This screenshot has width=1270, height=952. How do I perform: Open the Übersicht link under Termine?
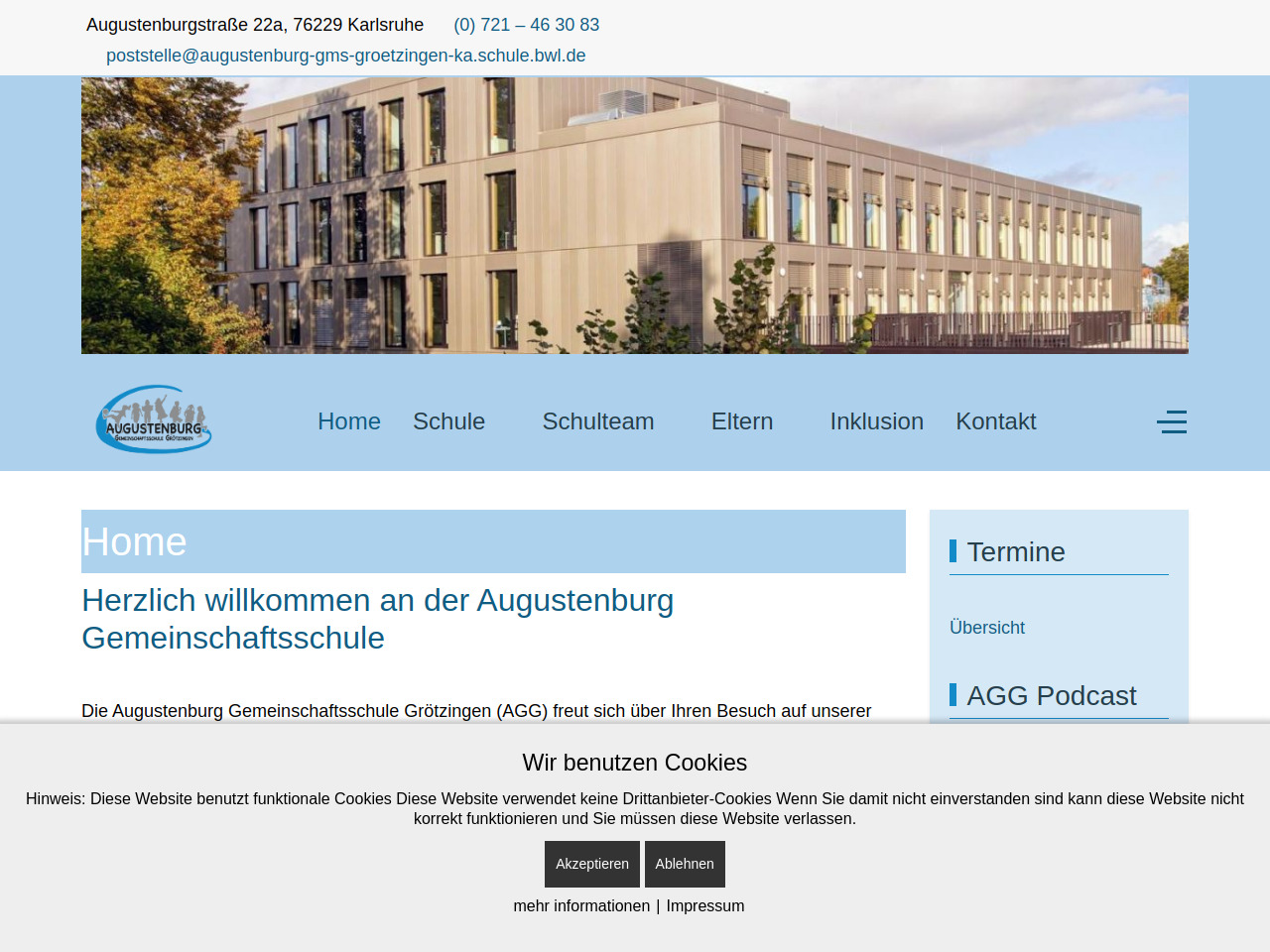pyautogui.click(x=986, y=628)
